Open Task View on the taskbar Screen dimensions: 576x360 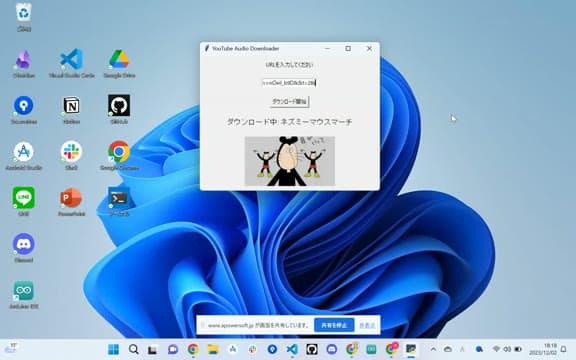click(x=152, y=350)
